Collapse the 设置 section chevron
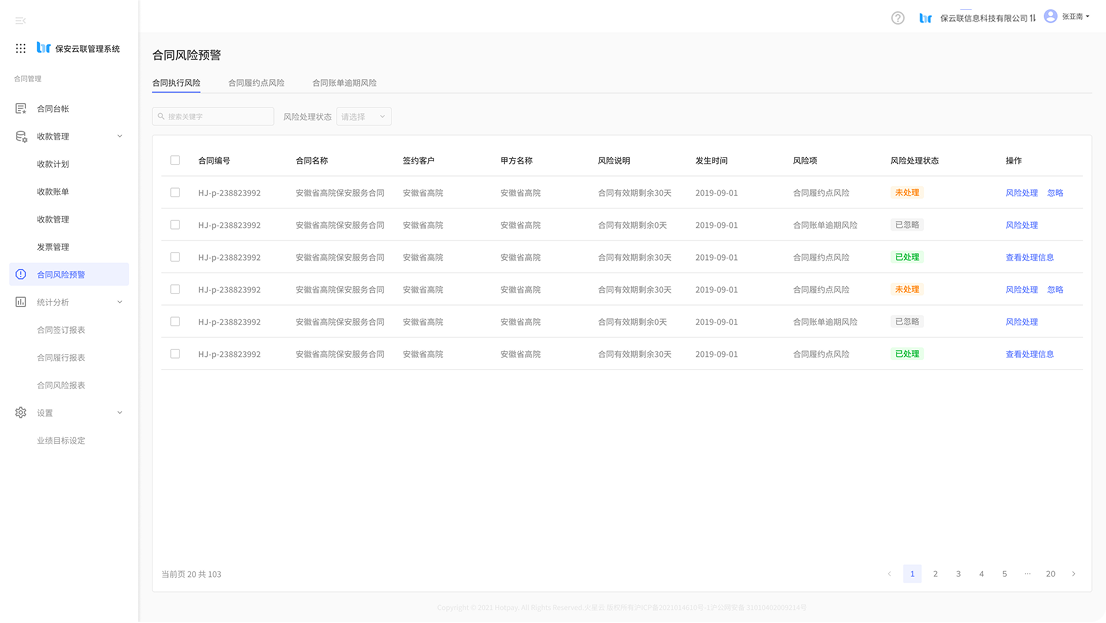 pos(120,412)
